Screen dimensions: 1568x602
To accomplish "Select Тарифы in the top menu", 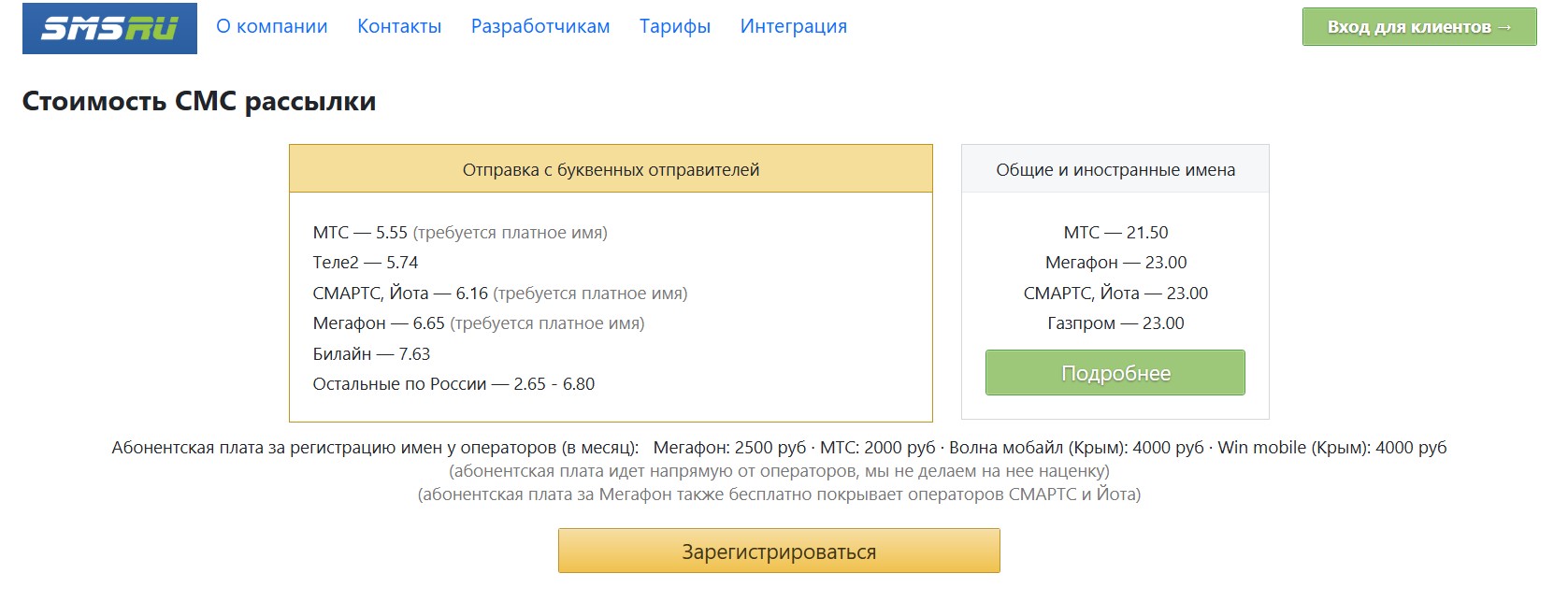I will [x=675, y=26].
